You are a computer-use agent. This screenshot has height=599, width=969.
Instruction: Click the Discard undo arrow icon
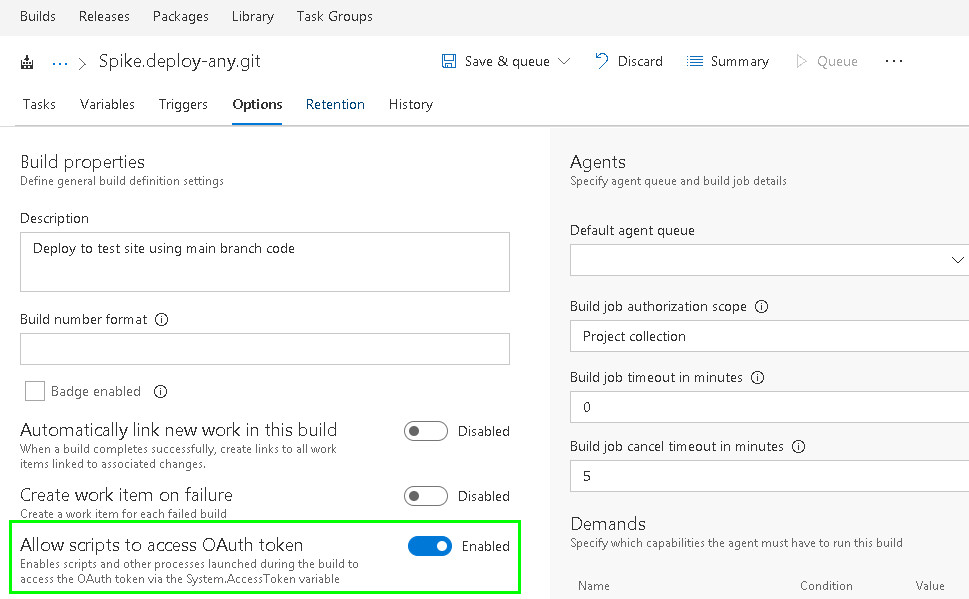point(601,61)
